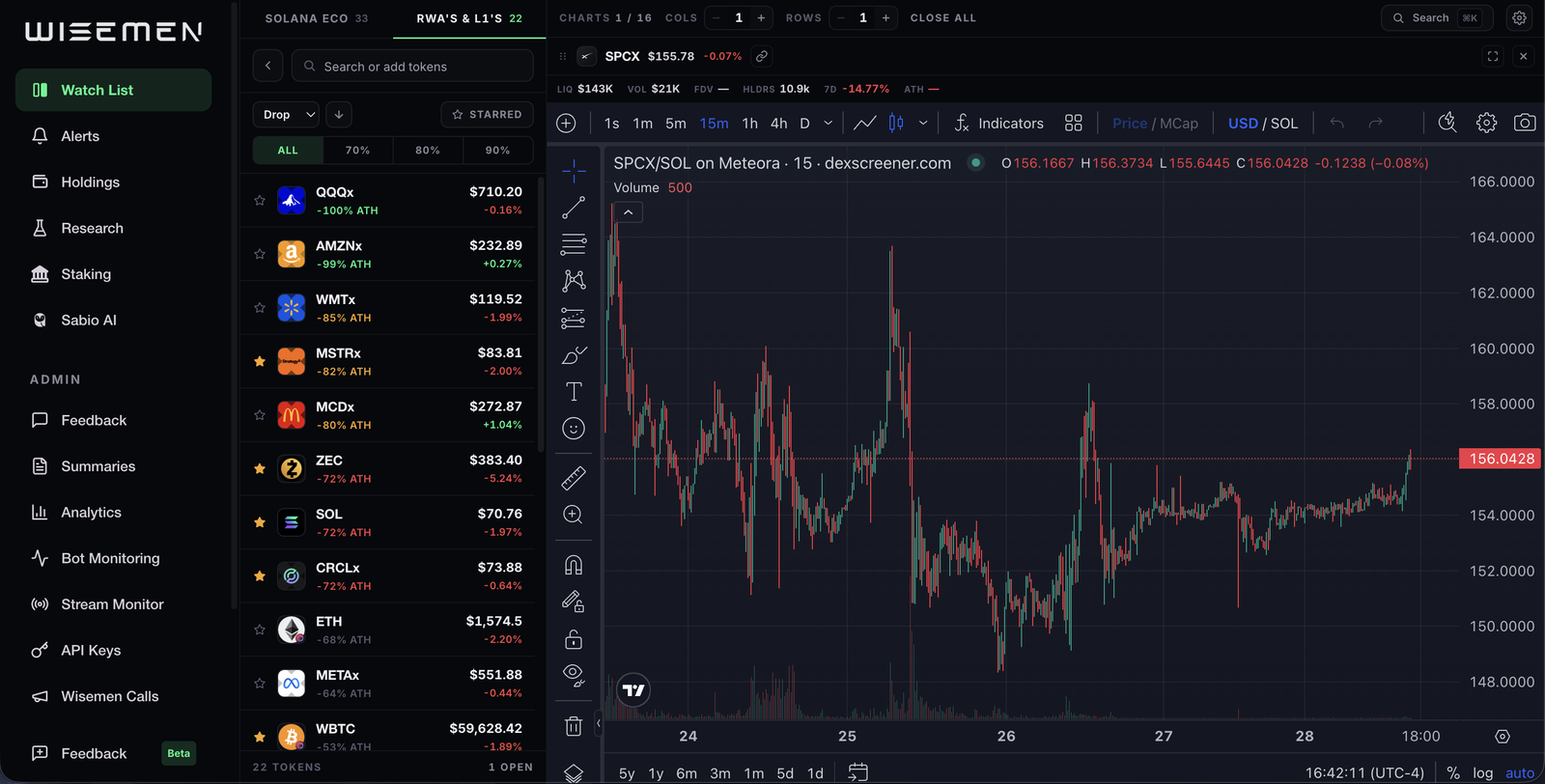The width and height of the screenshot is (1545, 784).
Task: Star the QQQx token
Action: [x=260, y=201]
